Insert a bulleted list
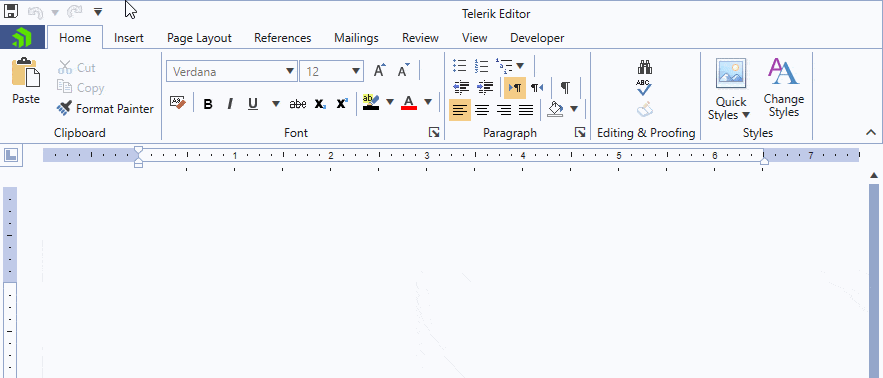The width and height of the screenshot is (883, 378). 460,66
